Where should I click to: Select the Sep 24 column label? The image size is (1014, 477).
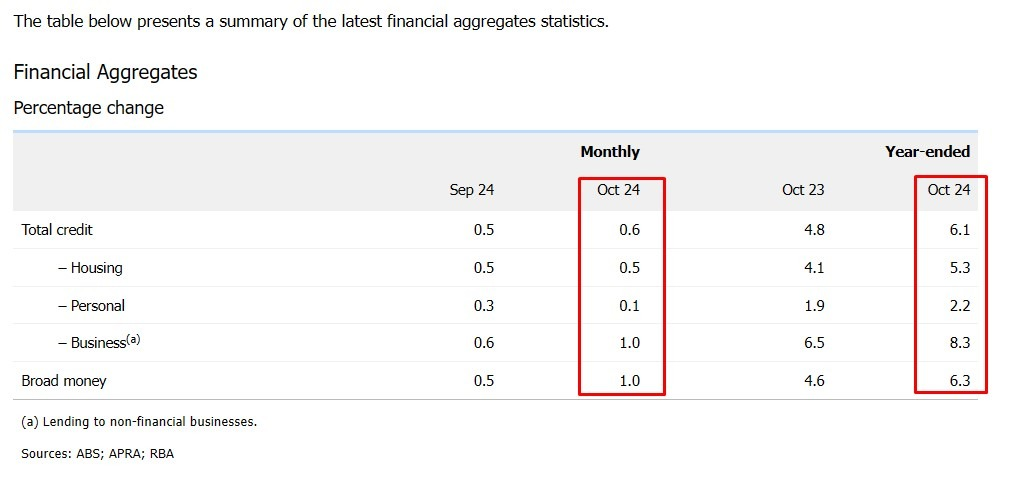471,190
